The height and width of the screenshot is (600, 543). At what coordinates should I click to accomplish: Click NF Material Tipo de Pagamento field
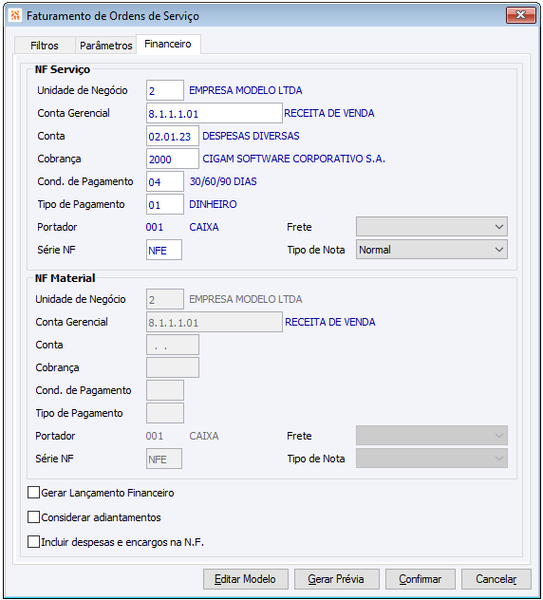(165, 413)
